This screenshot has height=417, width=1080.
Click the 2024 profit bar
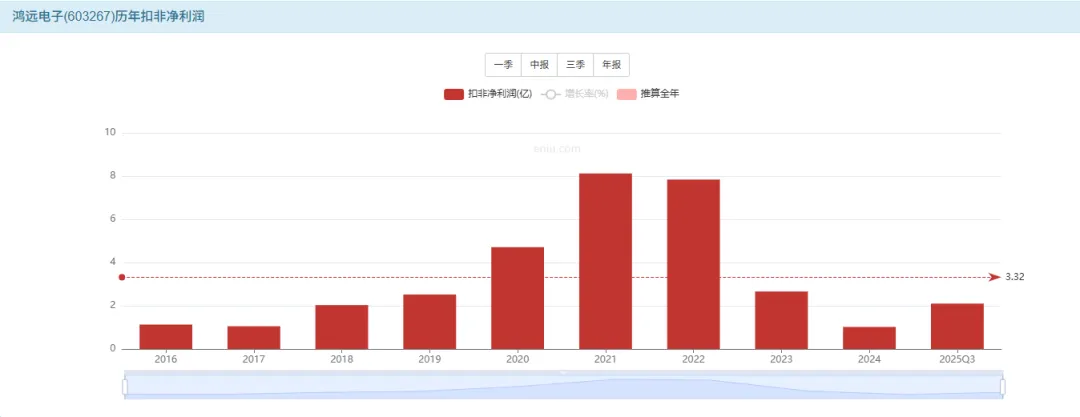coord(869,338)
